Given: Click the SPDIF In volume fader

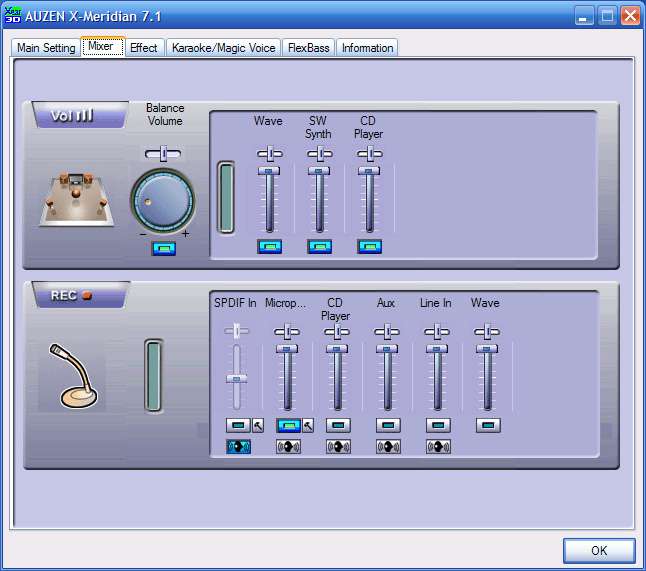Looking at the screenshot, I should (x=236, y=377).
